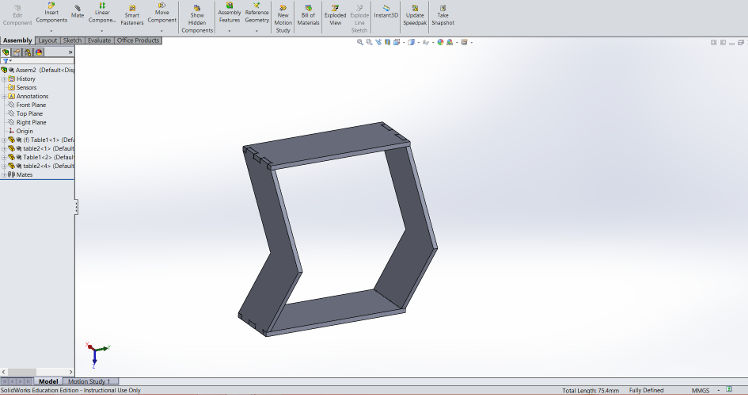This screenshot has height=395, width=748.
Task: Toggle Instant3D on or off
Action: click(x=386, y=12)
